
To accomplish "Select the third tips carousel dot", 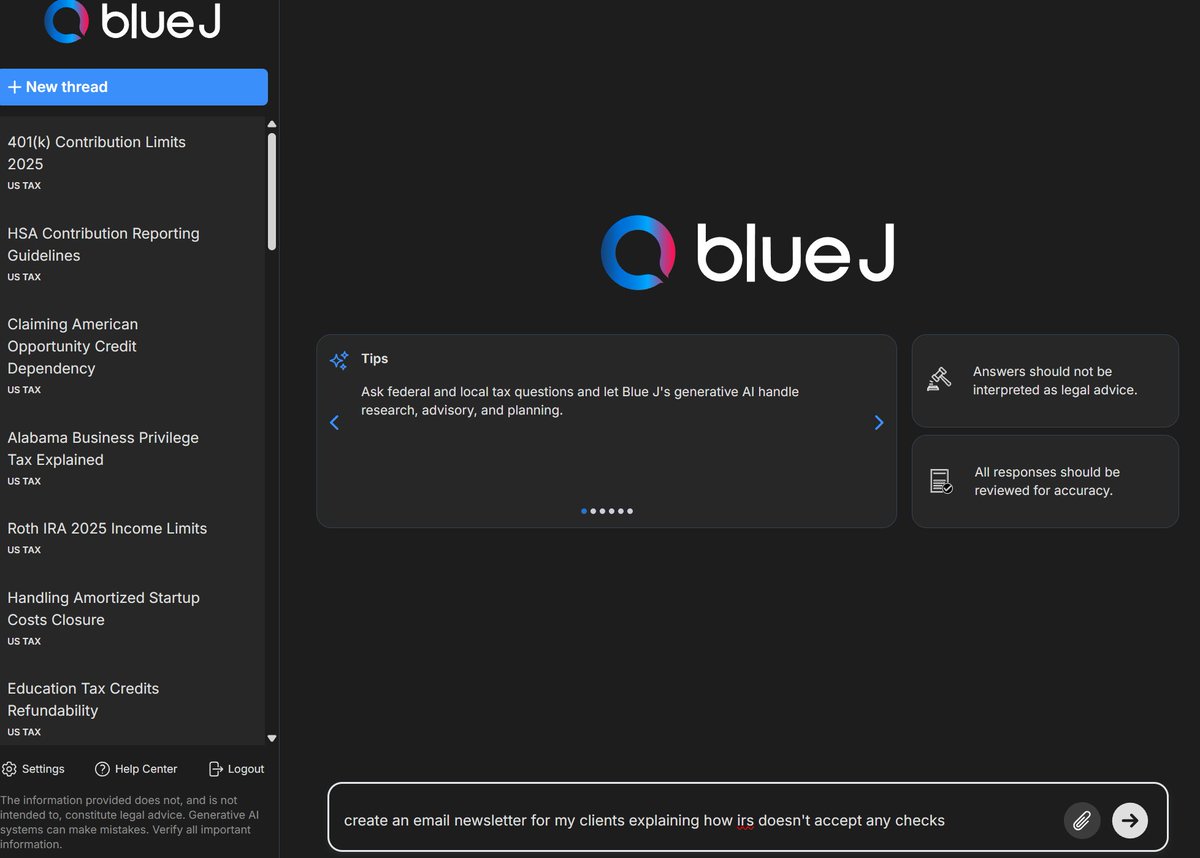I will [602, 511].
